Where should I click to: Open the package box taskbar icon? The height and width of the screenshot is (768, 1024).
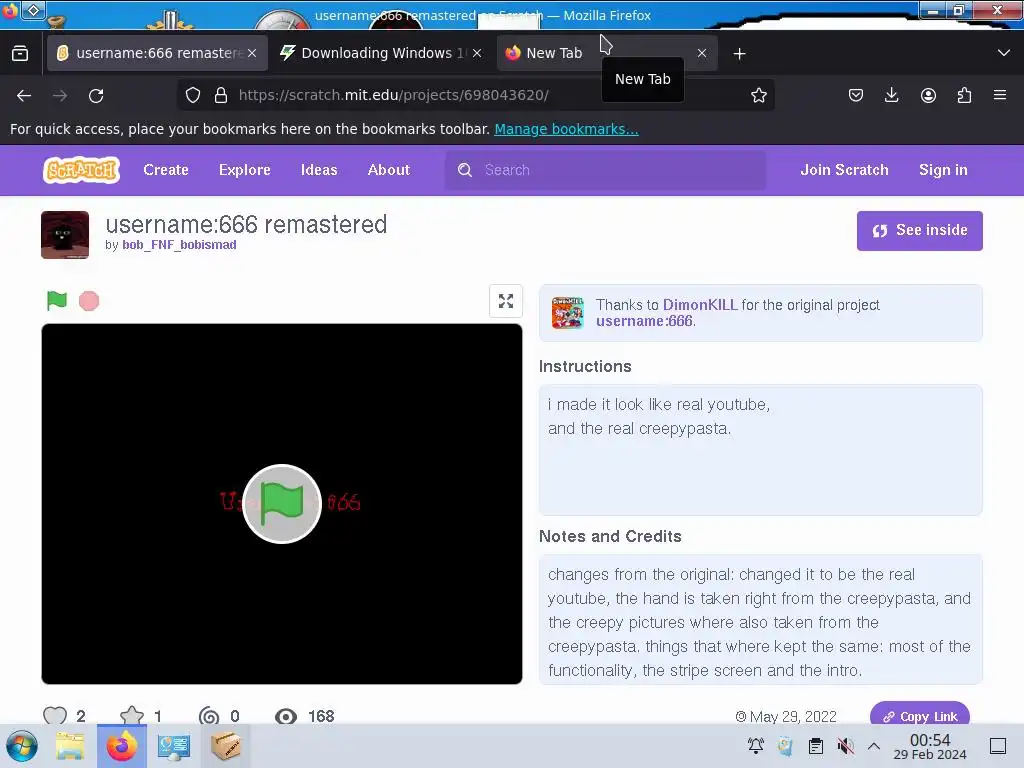[226, 746]
